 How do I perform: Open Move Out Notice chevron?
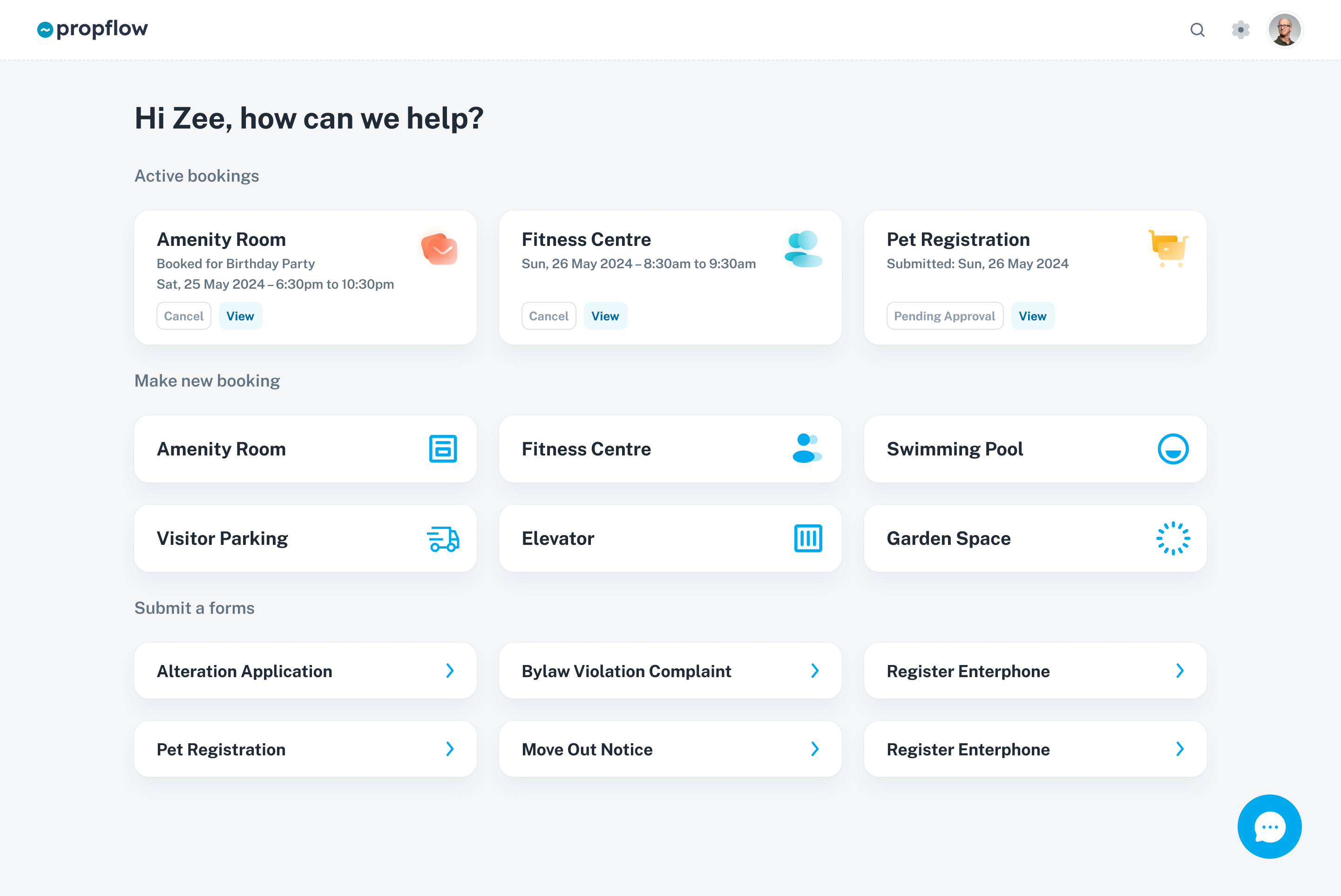[x=815, y=748]
